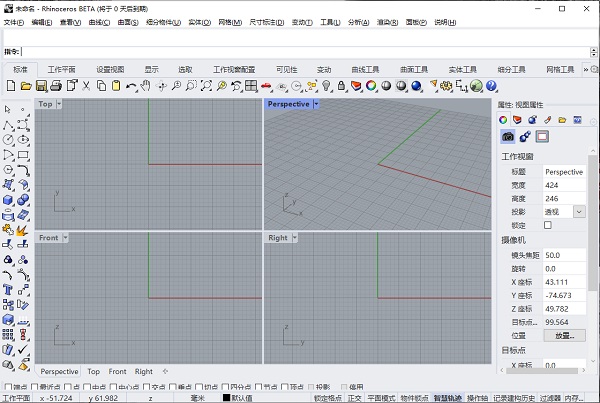
Task: Toggle the 锁定 checkbox in properties
Action: pyautogui.click(x=547, y=226)
